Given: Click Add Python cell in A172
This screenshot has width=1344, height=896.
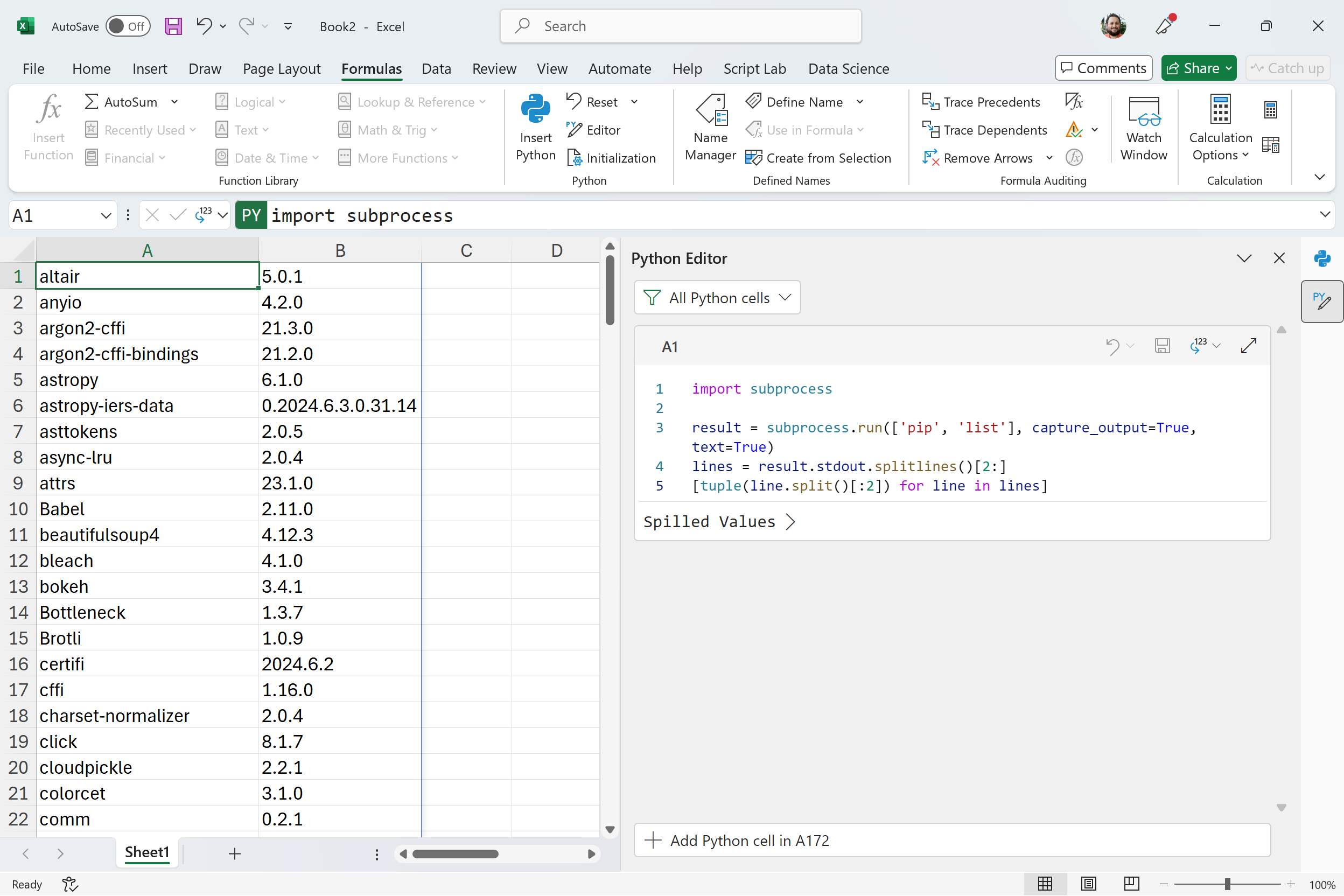Looking at the screenshot, I should [951, 840].
